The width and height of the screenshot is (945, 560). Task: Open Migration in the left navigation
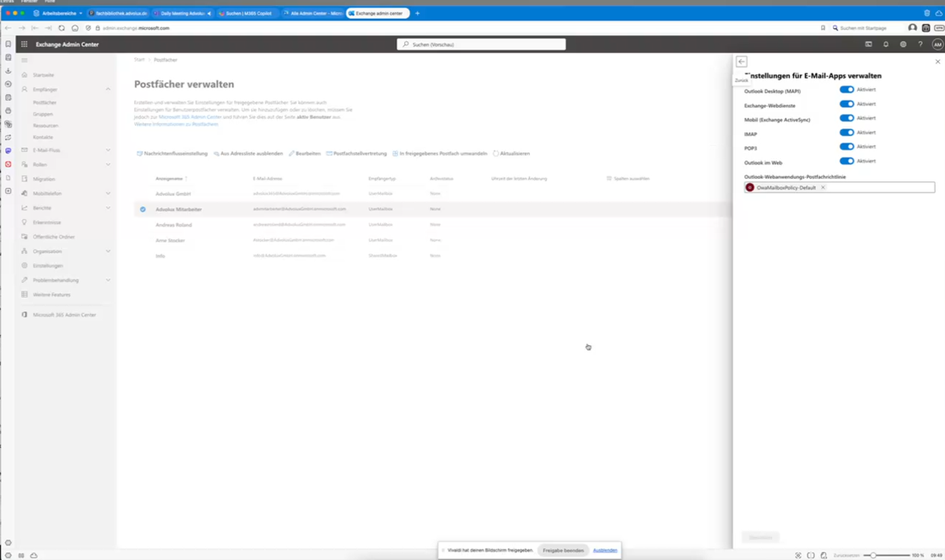coord(44,179)
